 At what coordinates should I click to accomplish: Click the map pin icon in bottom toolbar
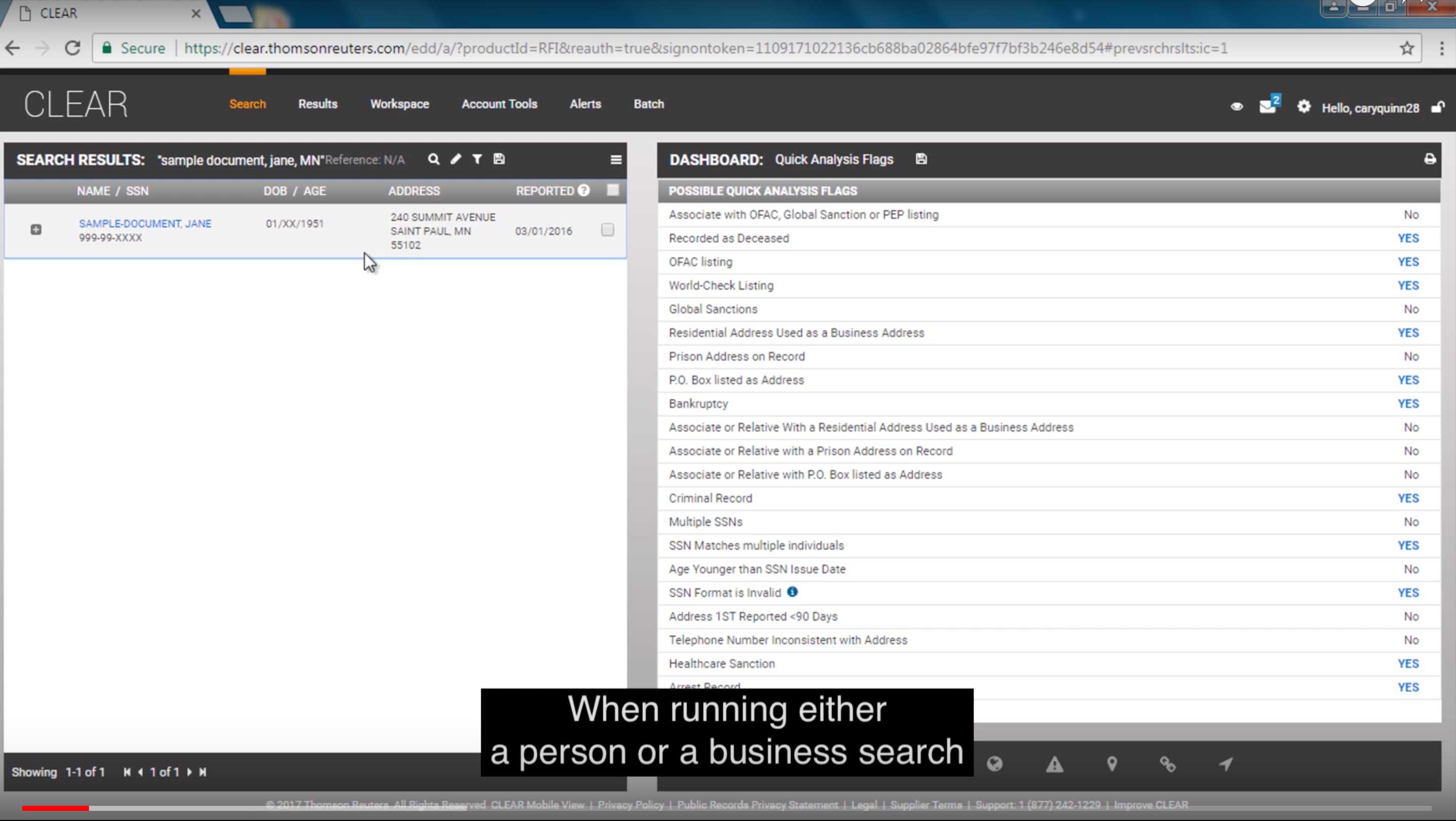click(x=1112, y=764)
